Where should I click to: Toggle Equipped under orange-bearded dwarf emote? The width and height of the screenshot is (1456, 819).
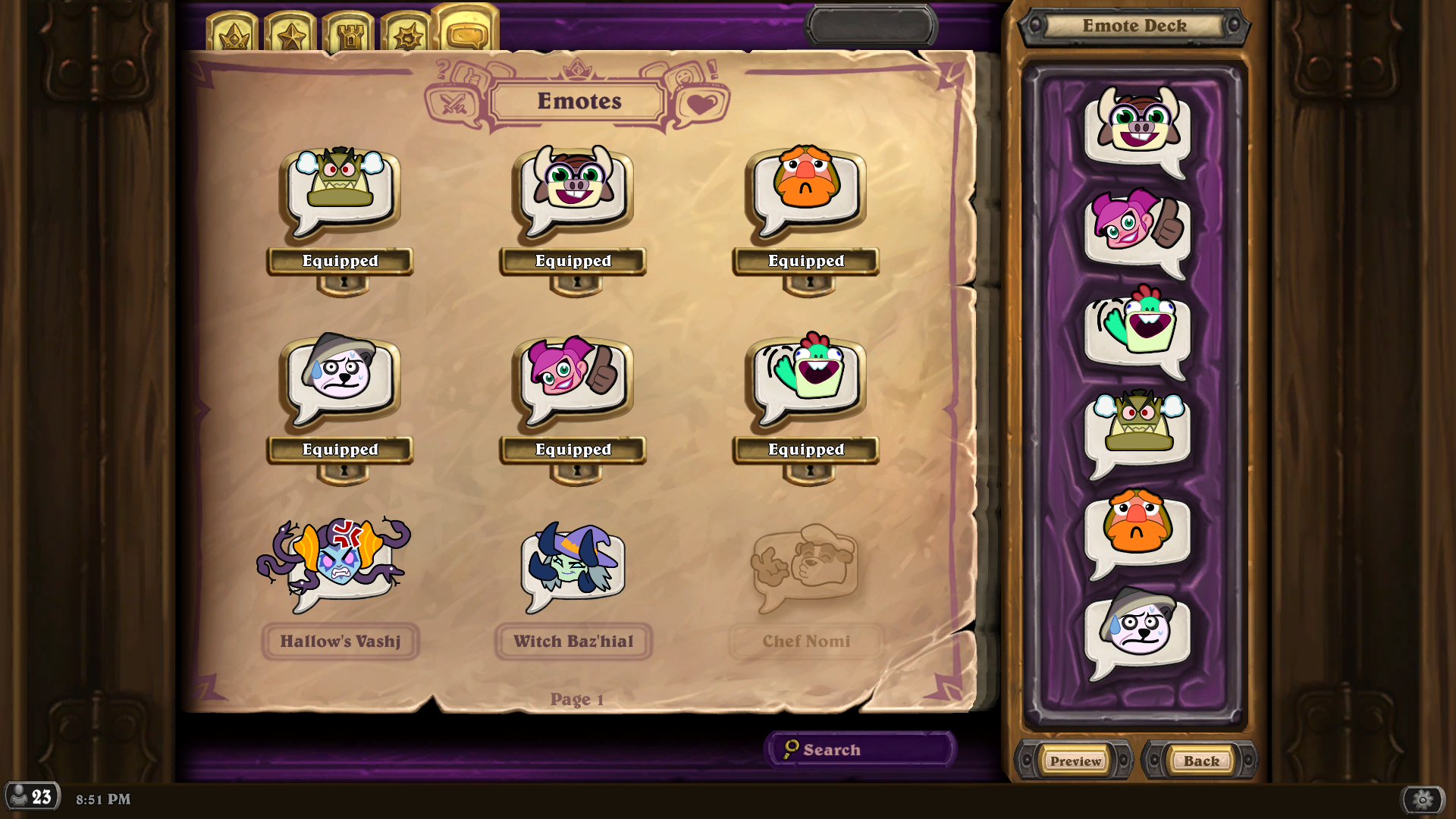click(806, 261)
